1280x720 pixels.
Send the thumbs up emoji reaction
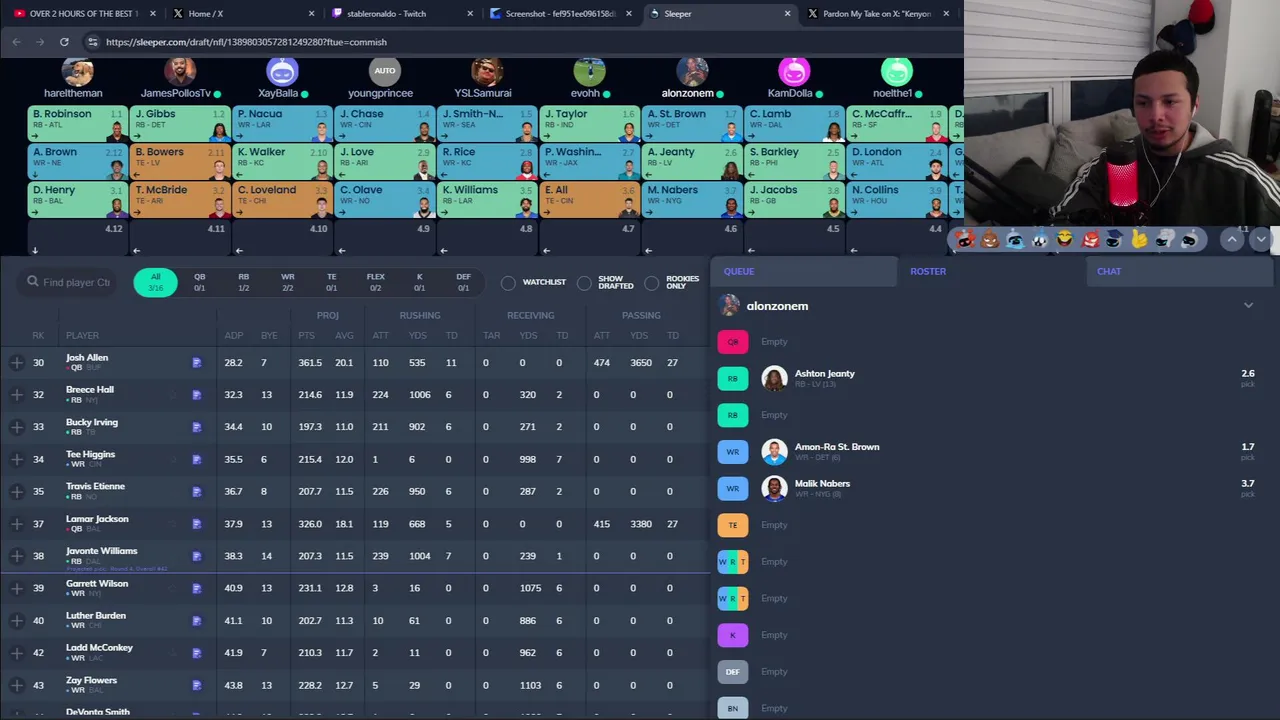pos(1139,239)
